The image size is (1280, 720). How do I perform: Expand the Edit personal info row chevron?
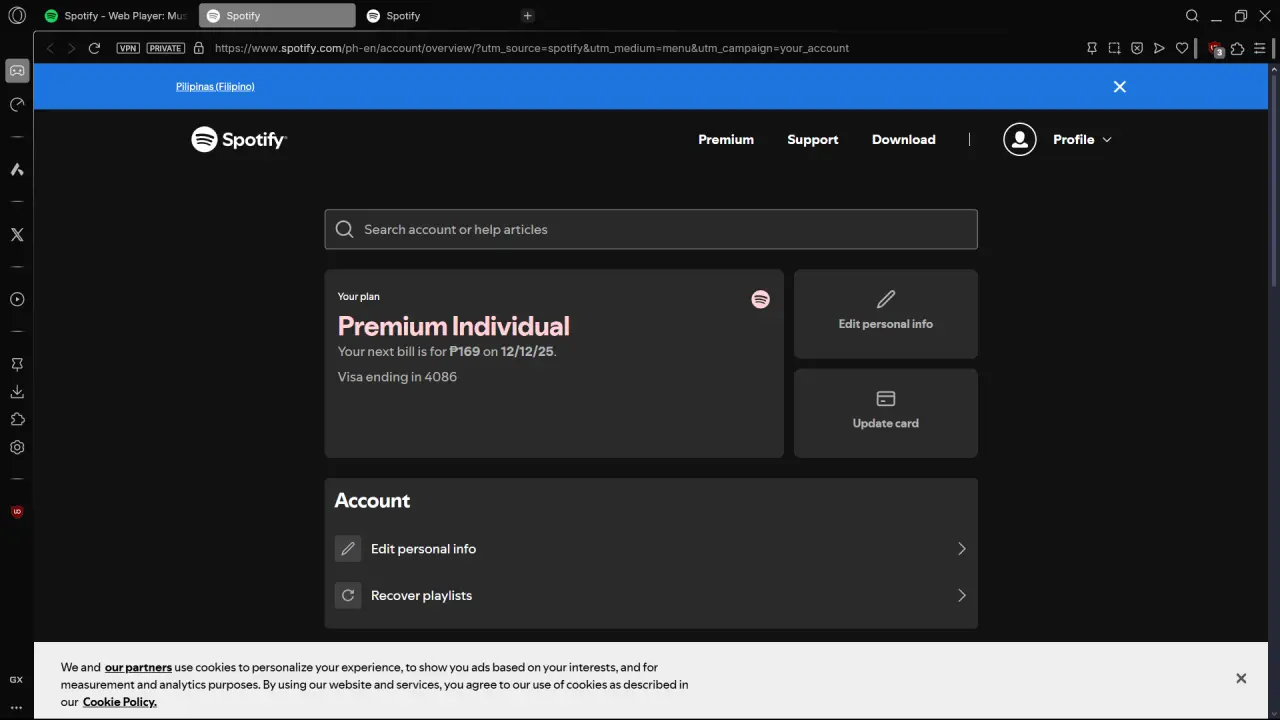click(962, 549)
